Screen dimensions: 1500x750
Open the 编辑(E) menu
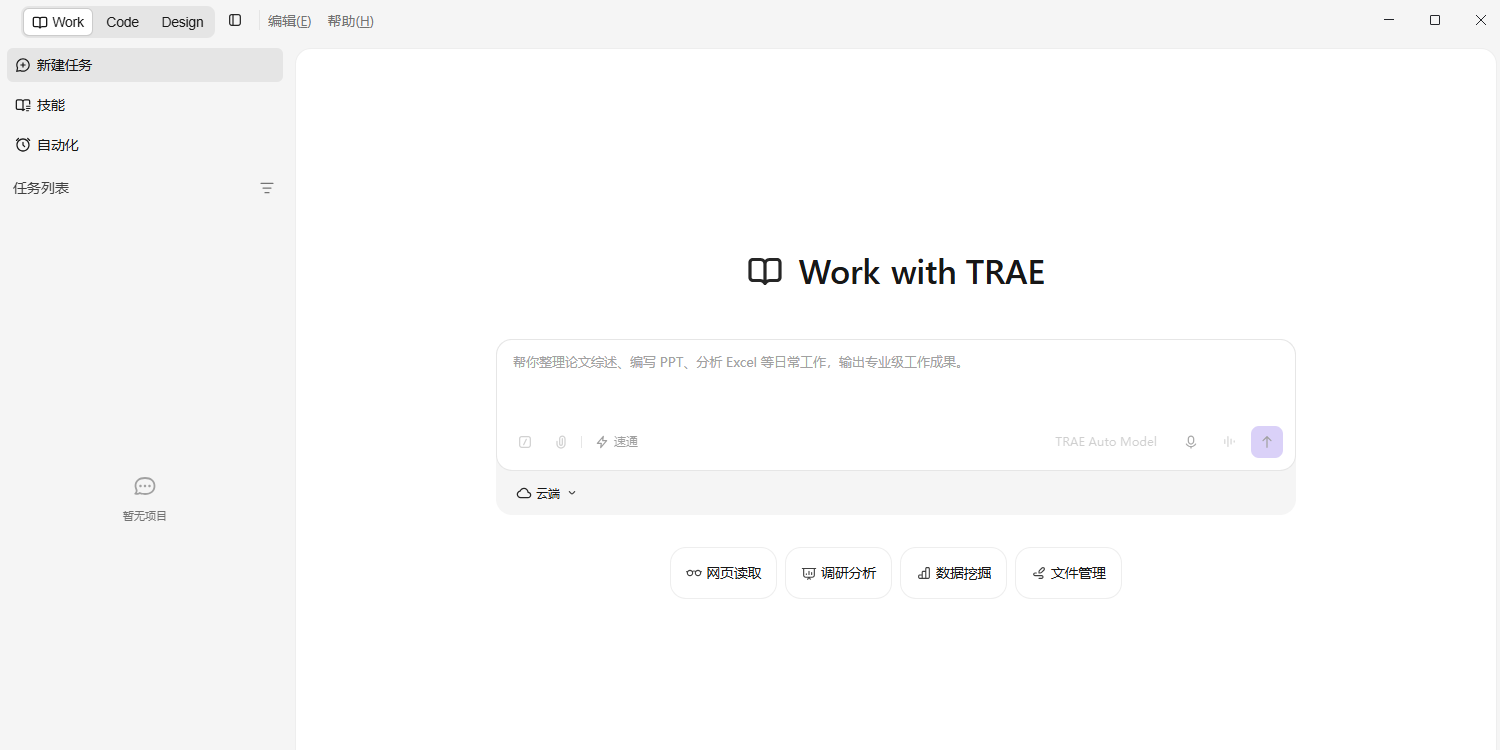click(x=289, y=21)
